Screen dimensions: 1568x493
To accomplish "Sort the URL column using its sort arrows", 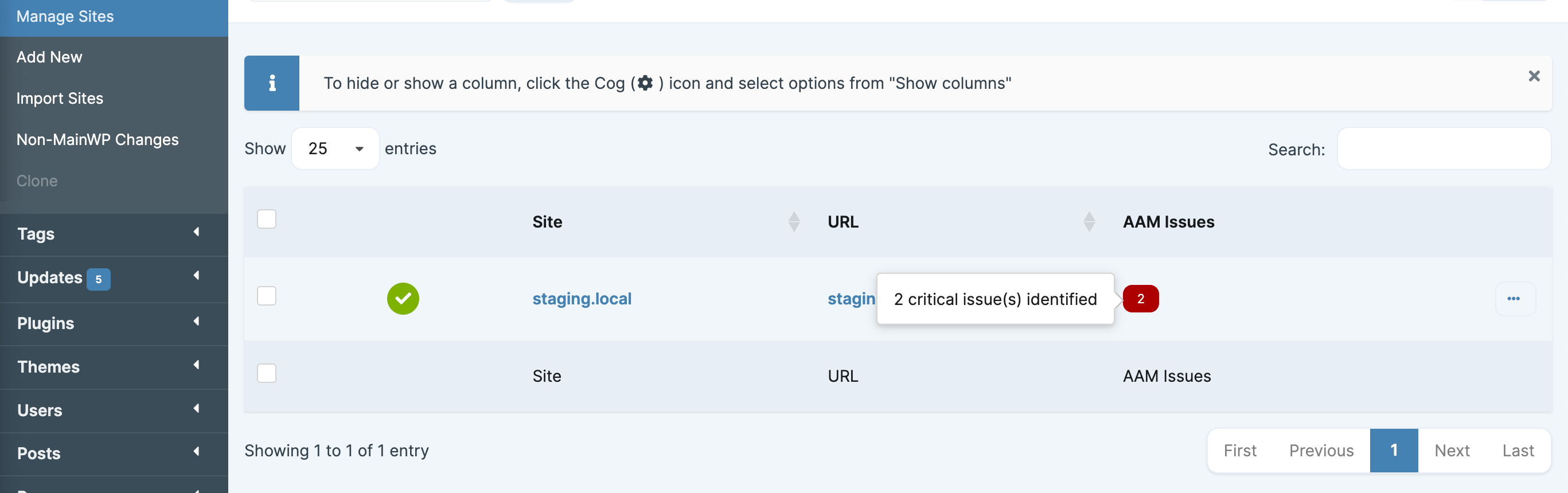I will pyautogui.click(x=1089, y=221).
